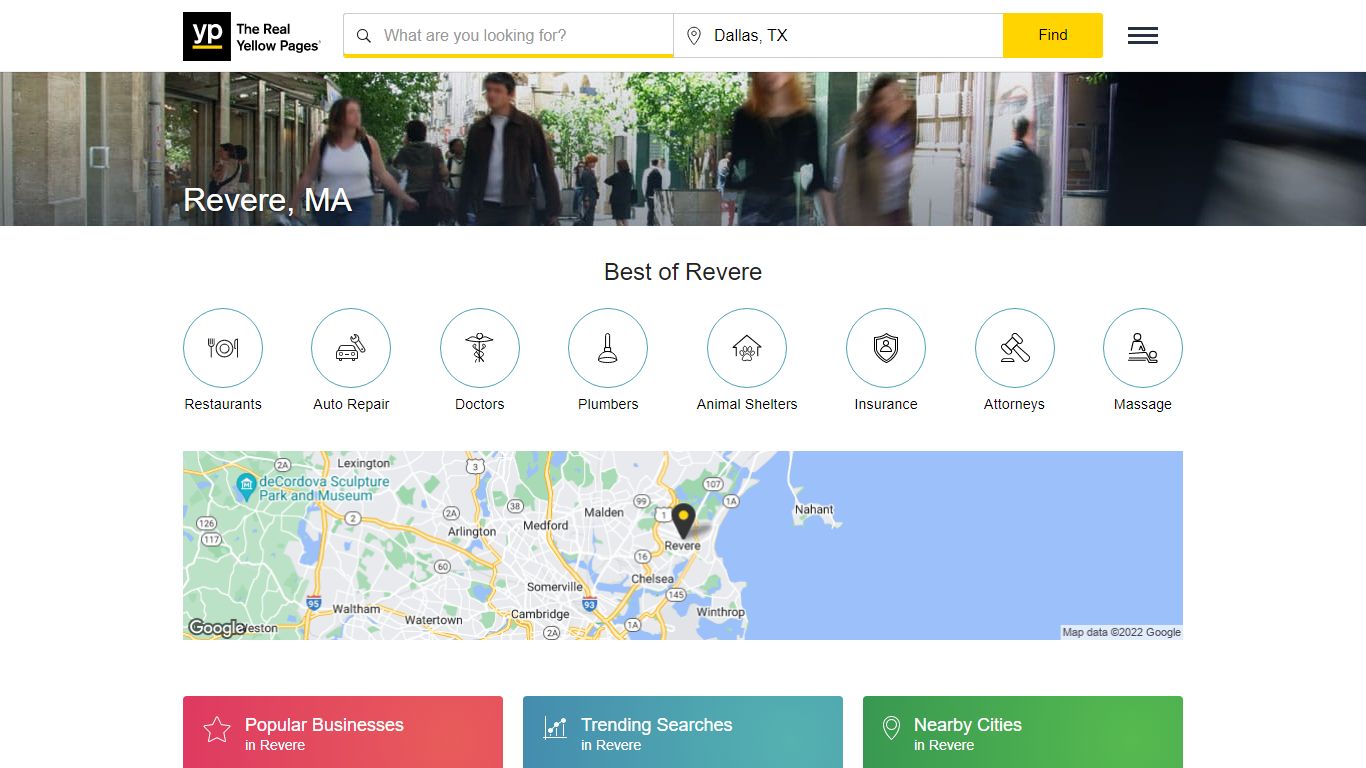Focus the 'What are you looking for?' field
Screen dimensions: 1366x768
[508, 35]
